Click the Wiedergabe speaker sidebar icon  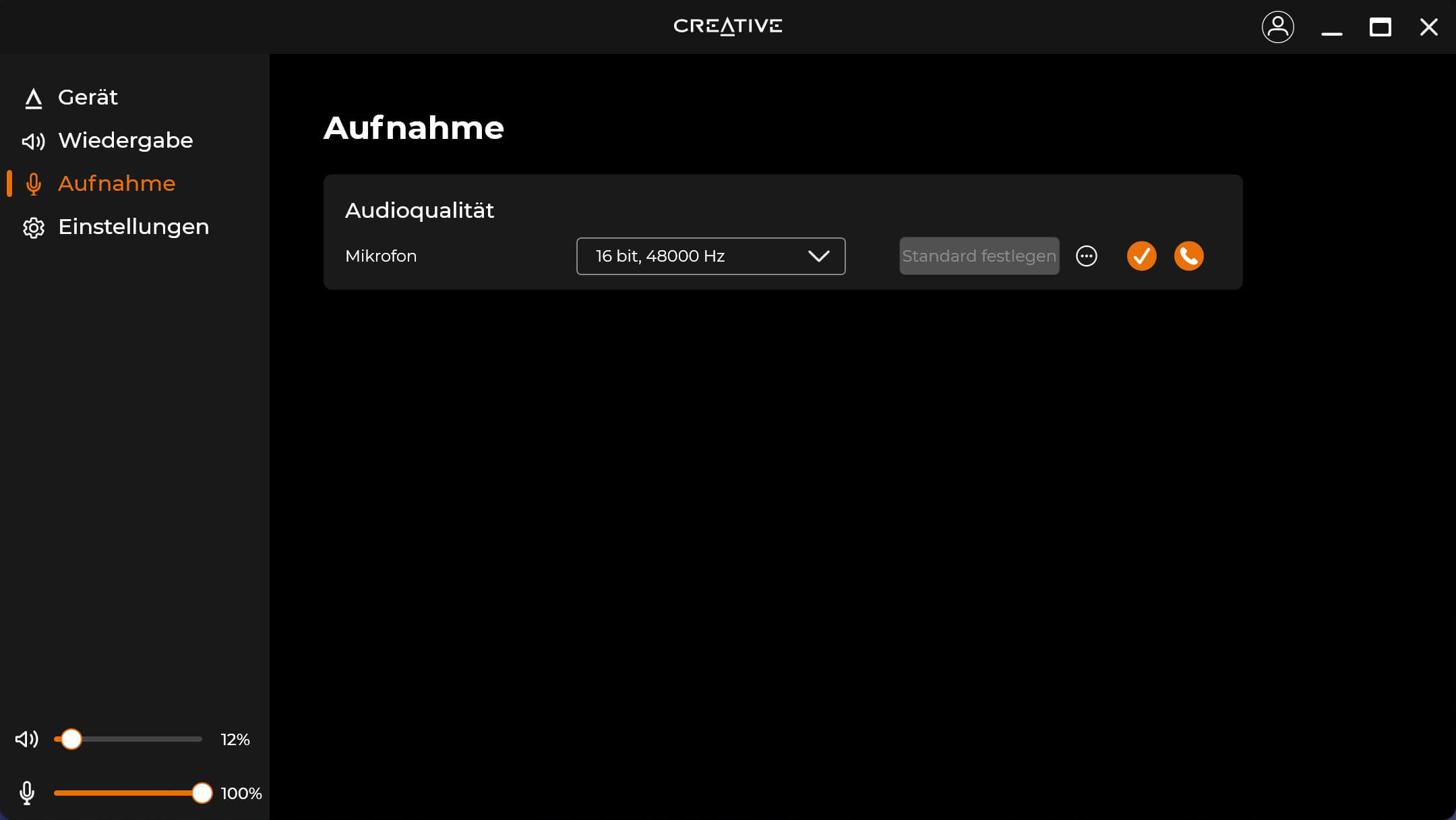click(33, 141)
